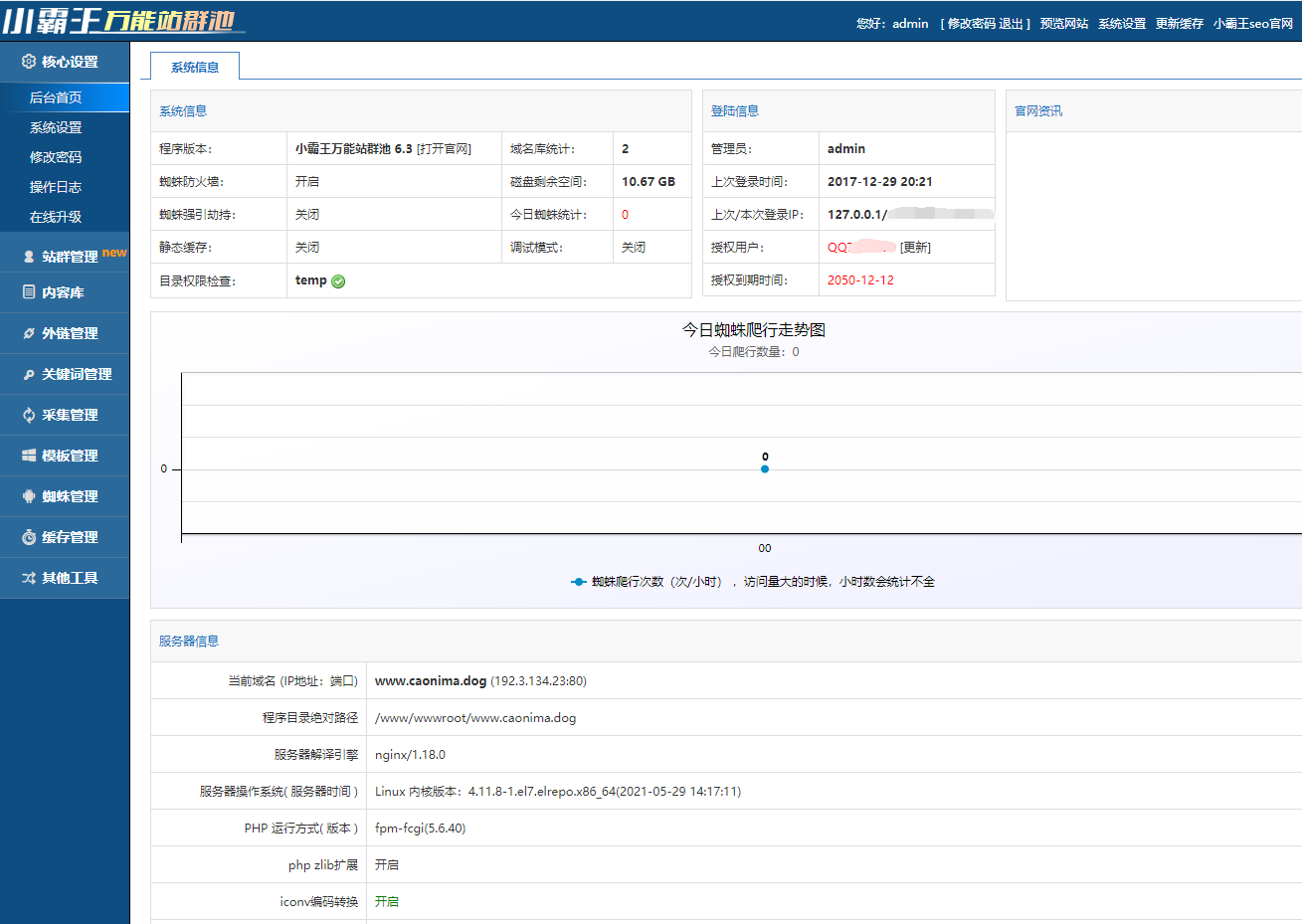The image size is (1302, 924).
Task: Expand the 采集管理 menu section
Action: [65, 415]
